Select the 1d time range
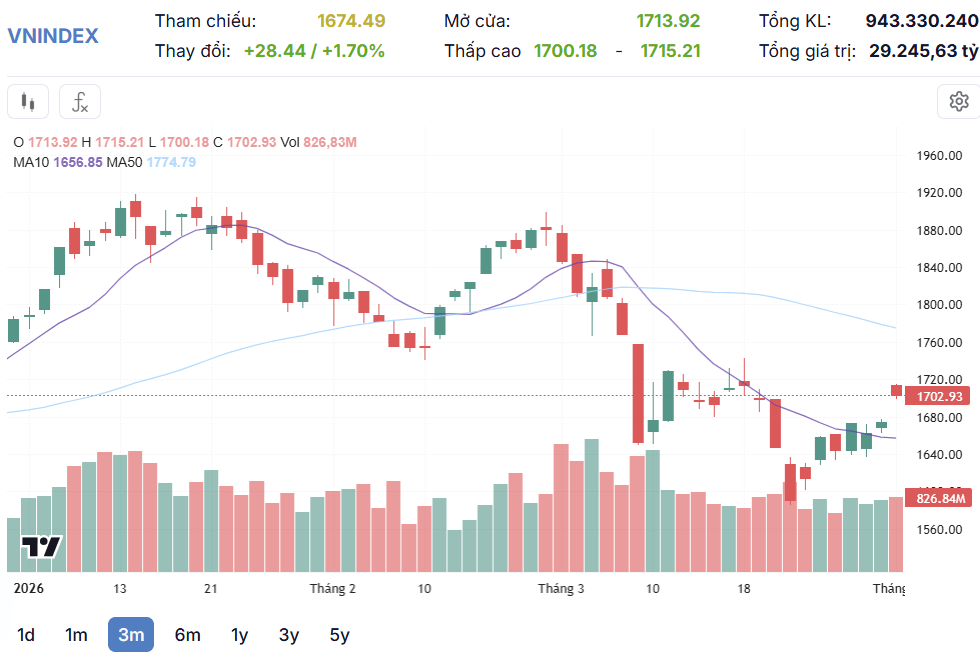Viewport: 980px width, 655px height. 26,635
